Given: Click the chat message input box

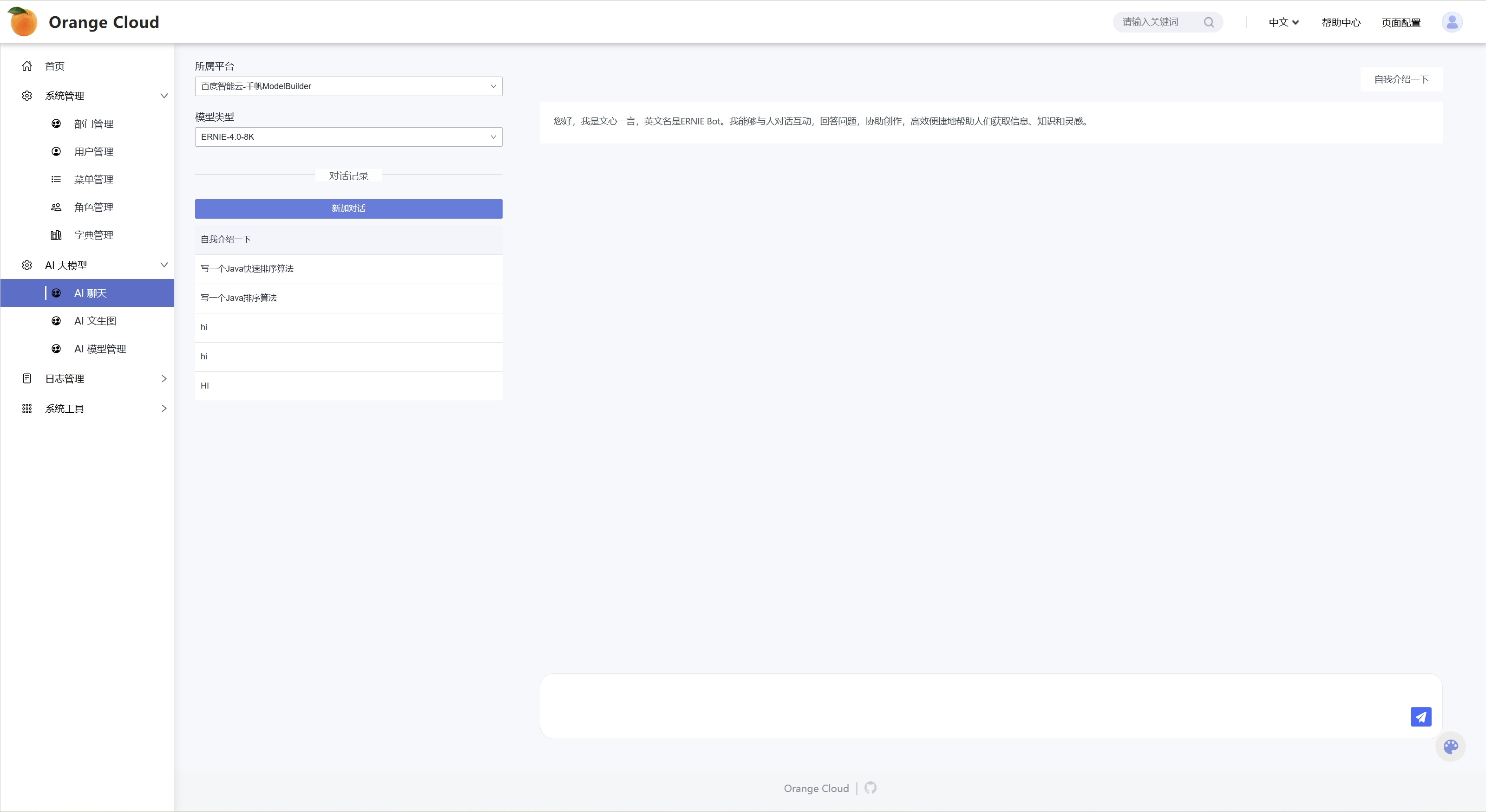Looking at the screenshot, I should (990, 706).
